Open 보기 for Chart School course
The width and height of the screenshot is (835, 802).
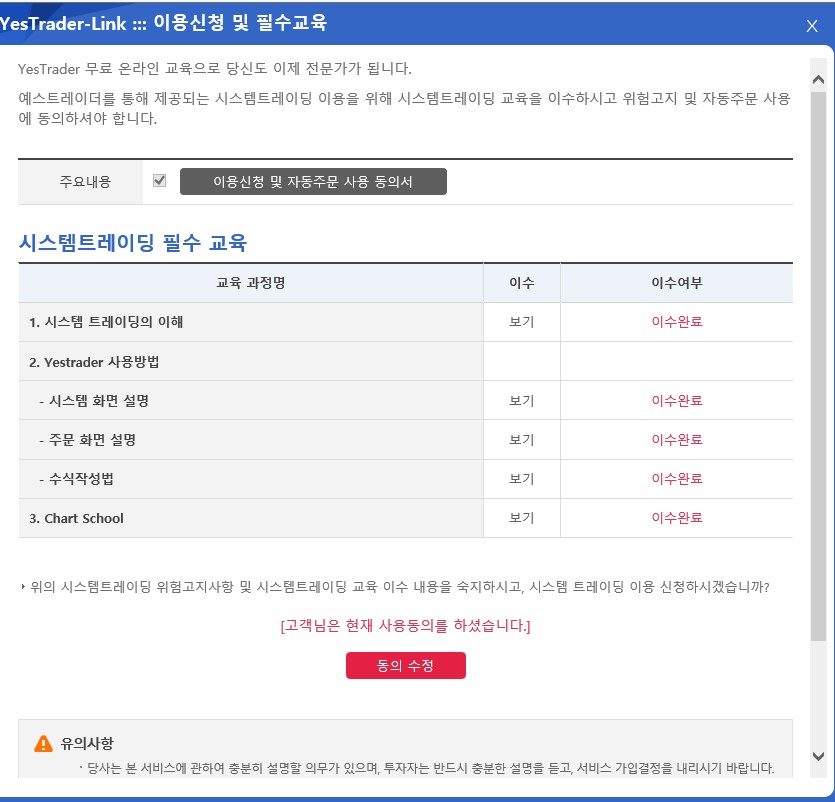click(x=521, y=518)
